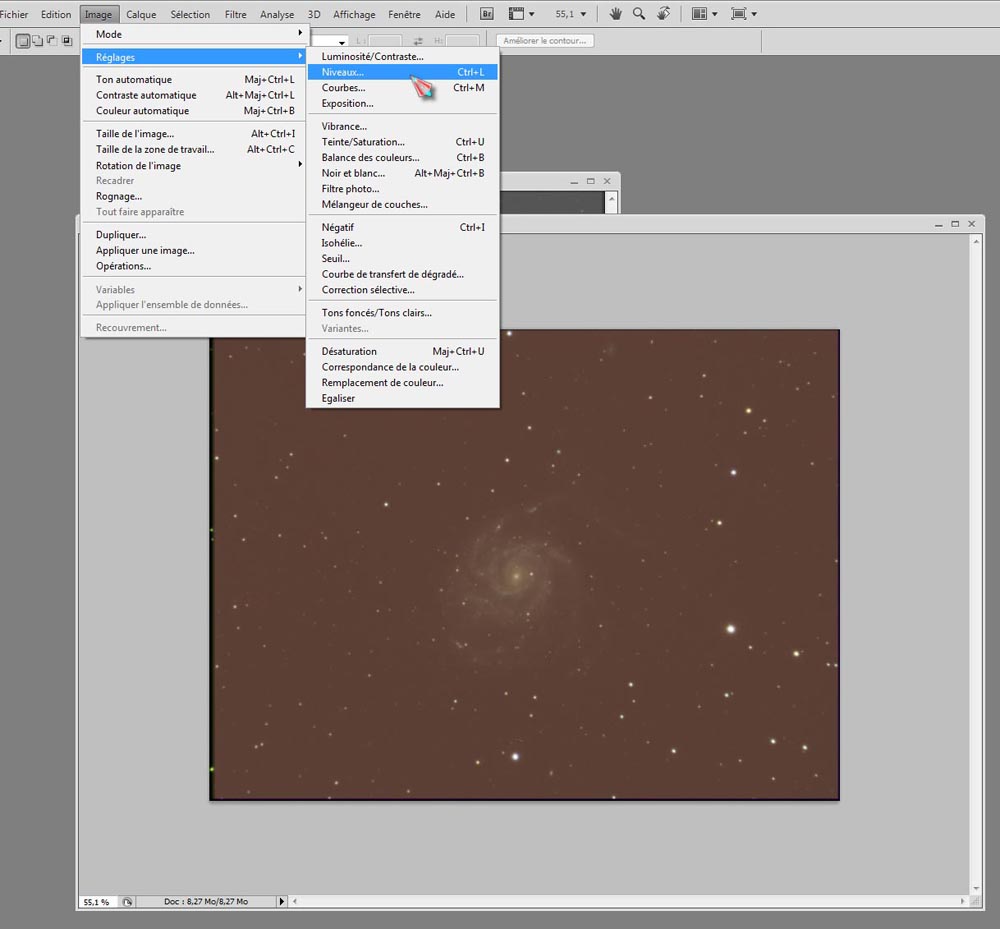Select the Rotate View tool icon
This screenshot has width=1000, height=929.
[663, 14]
